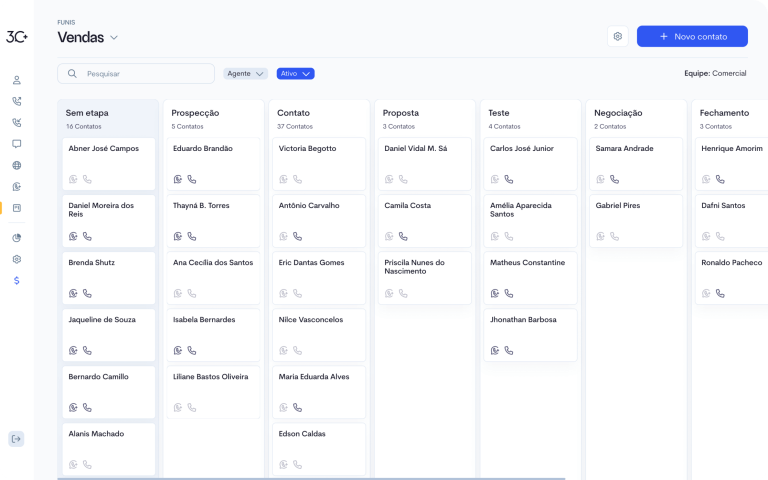Click phone icon on Jaqueline de Souza card
The height and width of the screenshot is (480, 768).
(x=87, y=350)
